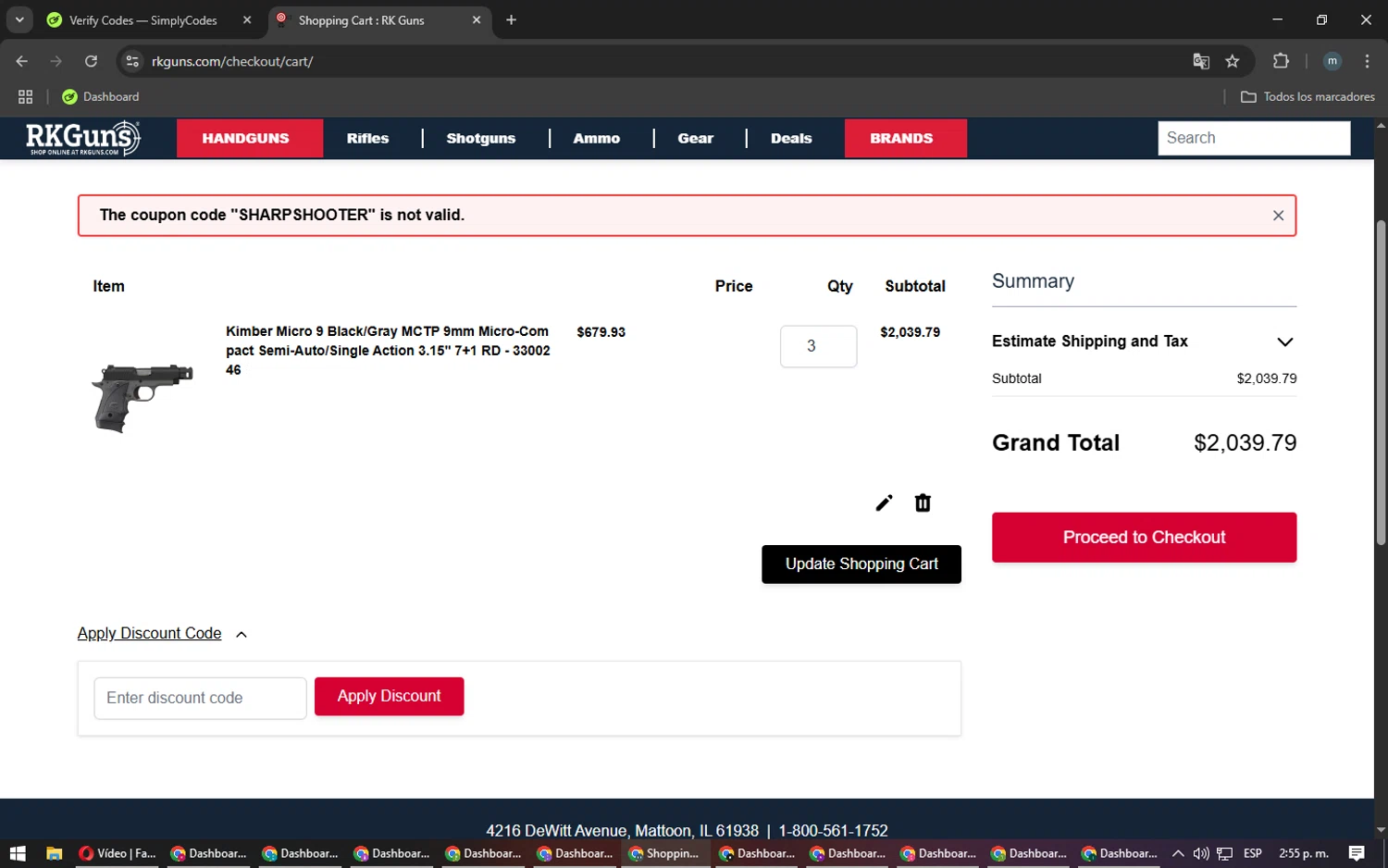This screenshot has width=1388, height=868.
Task: Focus the Enter discount code field
Action: 200,698
